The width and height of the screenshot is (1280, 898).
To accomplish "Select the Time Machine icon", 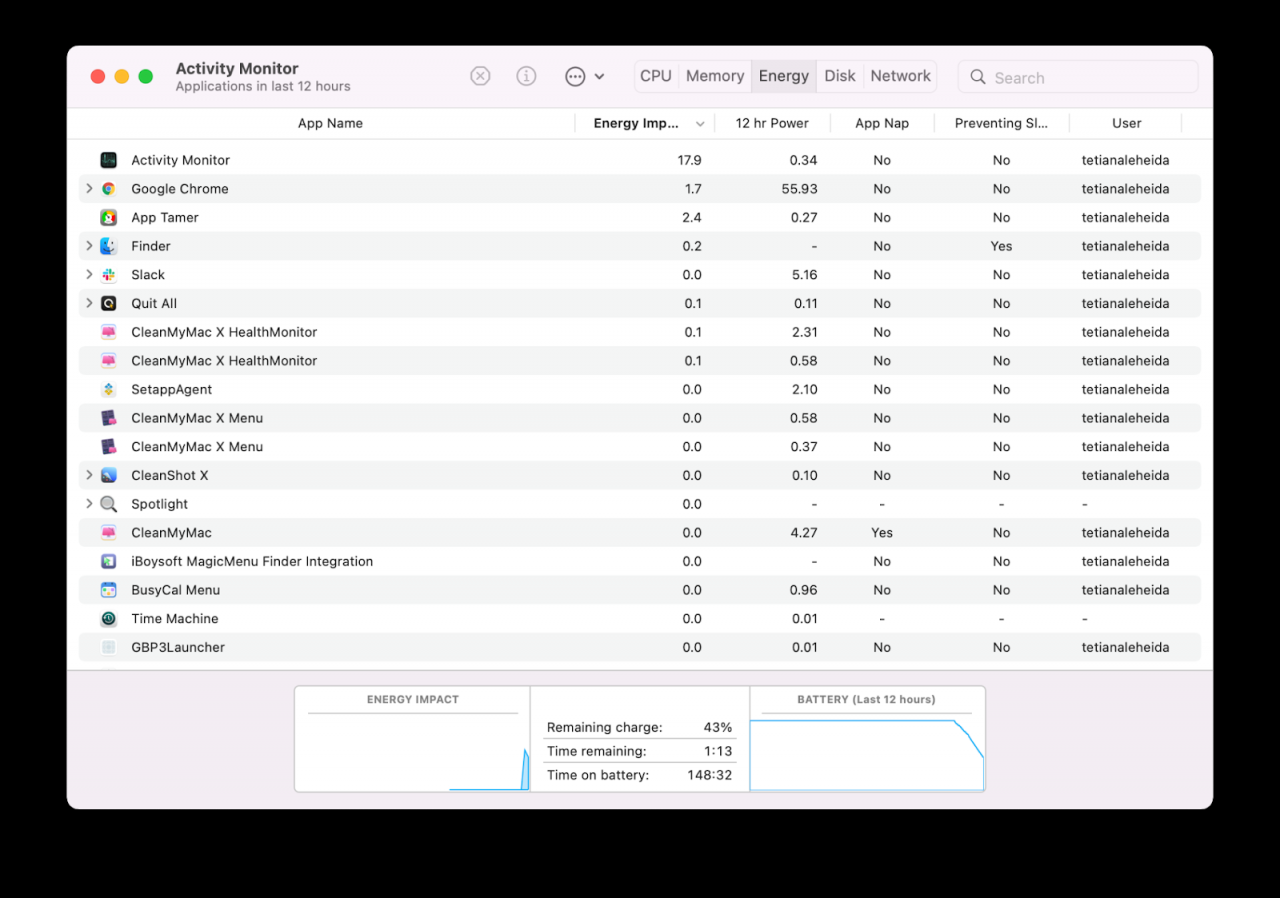I will tap(109, 619).
